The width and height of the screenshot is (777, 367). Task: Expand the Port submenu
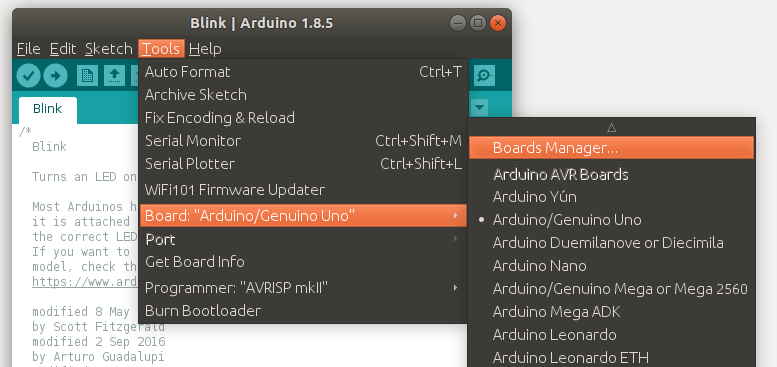pos(303,239)
